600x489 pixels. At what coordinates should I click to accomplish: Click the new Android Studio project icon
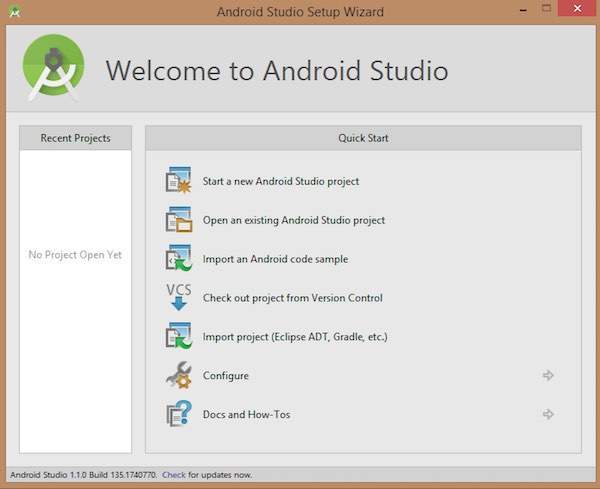click(178, 180)
